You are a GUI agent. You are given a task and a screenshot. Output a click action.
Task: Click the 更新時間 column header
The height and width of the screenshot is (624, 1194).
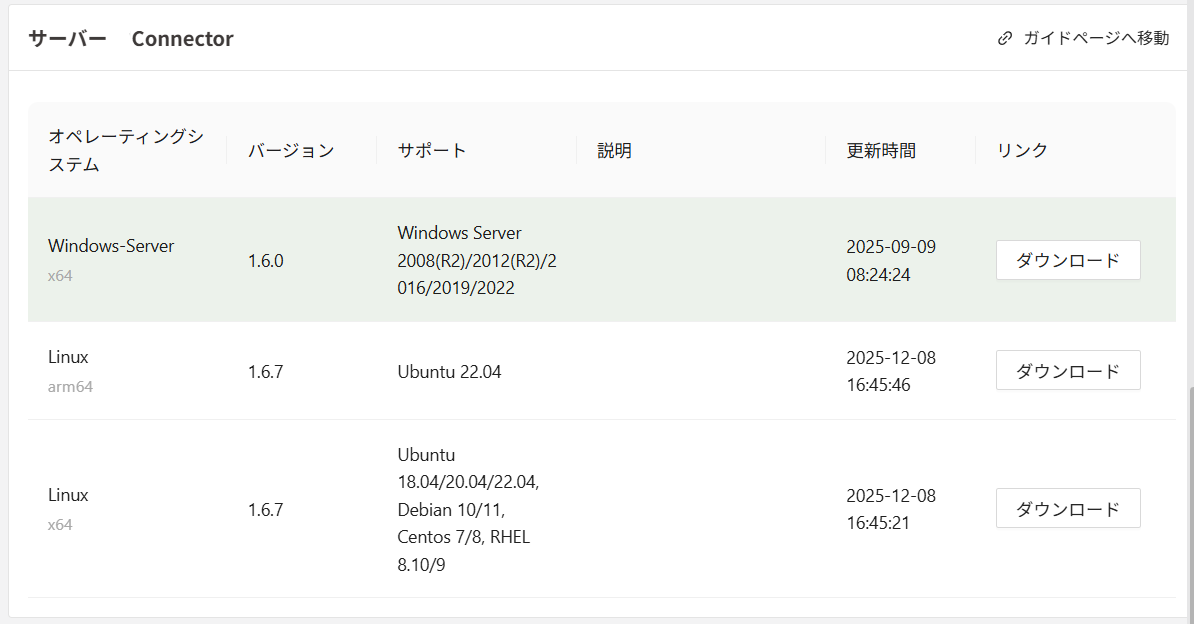pyautogui.click(x=880, y=150)
